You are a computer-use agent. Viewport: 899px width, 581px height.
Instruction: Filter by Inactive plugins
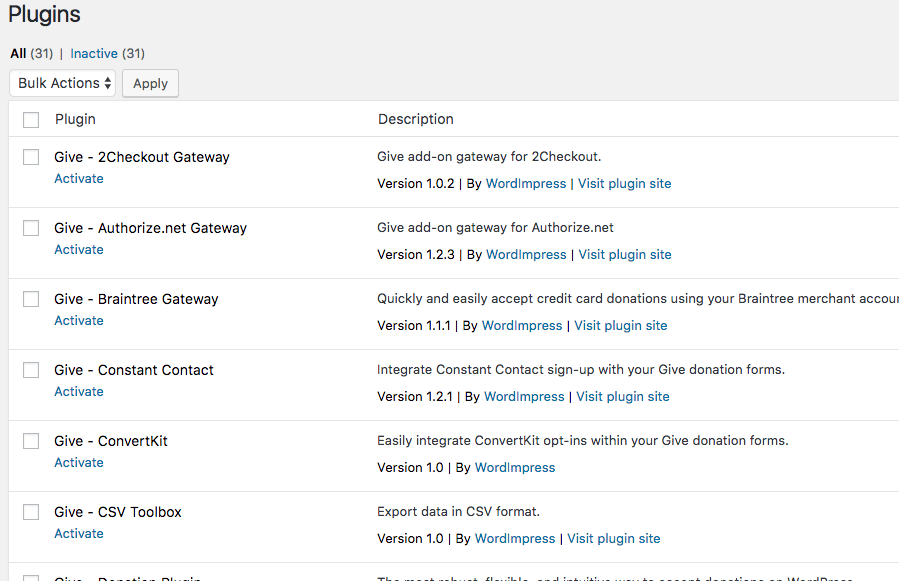(94, 53)
